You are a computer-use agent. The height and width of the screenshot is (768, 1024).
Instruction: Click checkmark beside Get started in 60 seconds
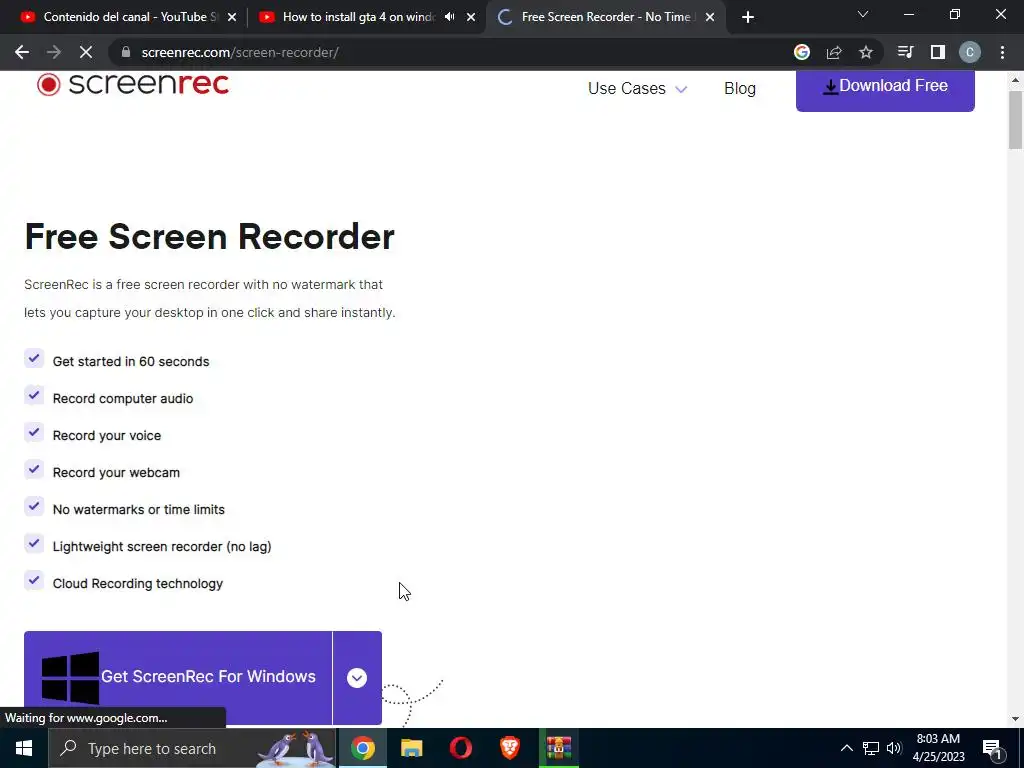click(x=34, y=359)
